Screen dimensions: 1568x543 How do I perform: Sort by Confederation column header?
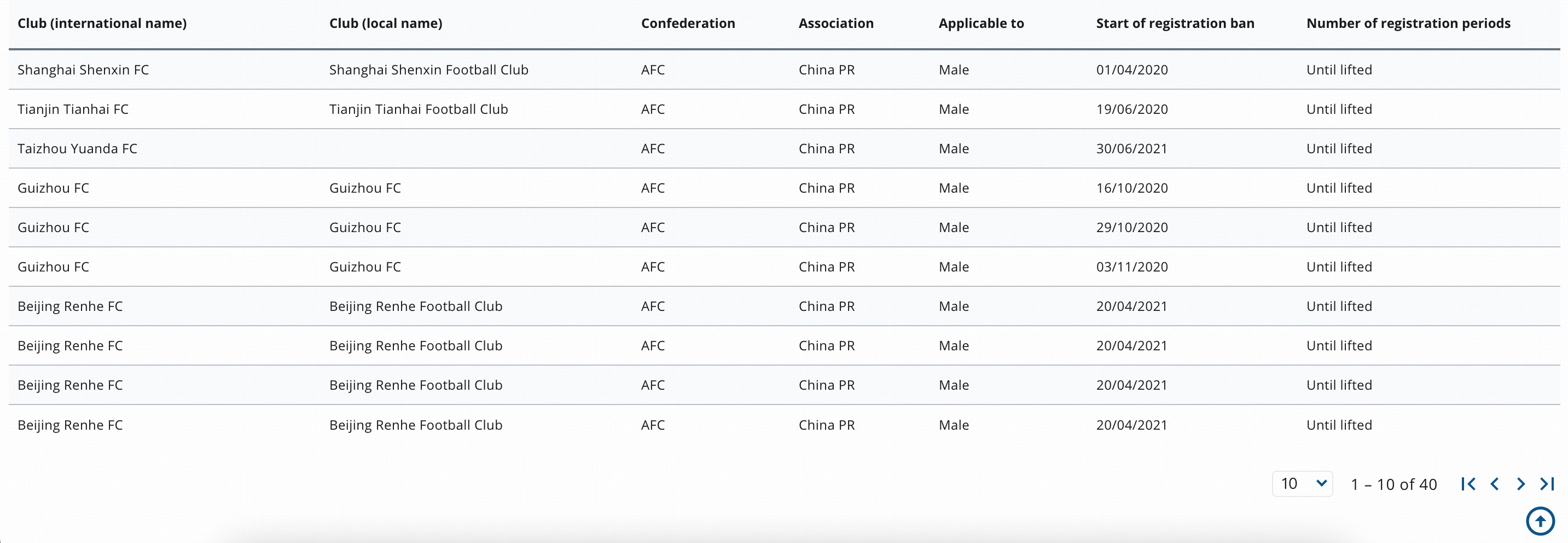coord(688,23)
